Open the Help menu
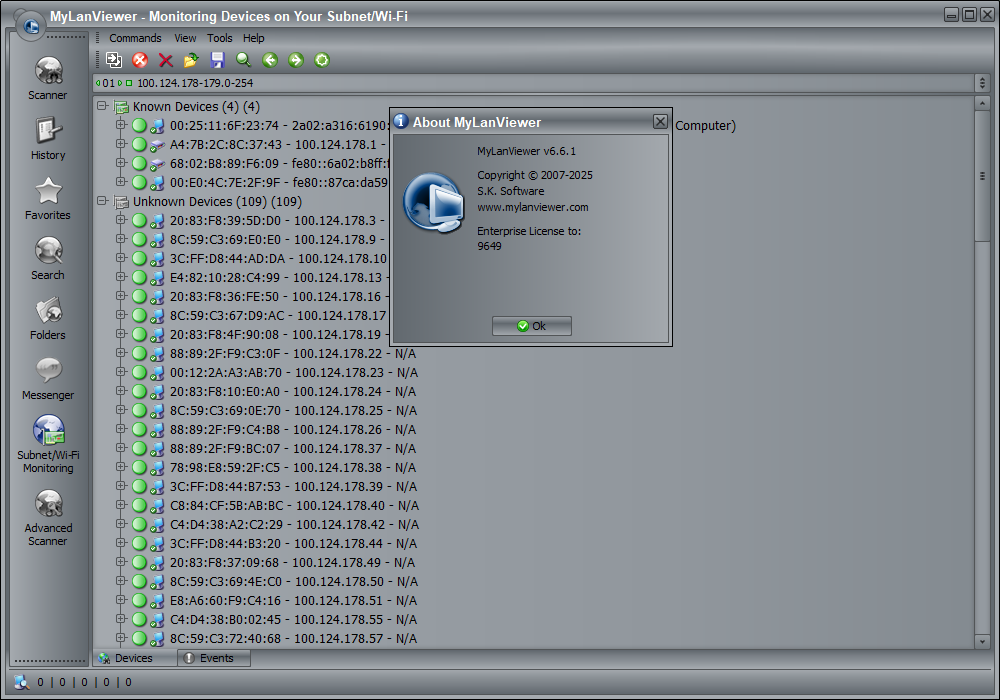This screenshot has height=700, width=1000. 253,38
